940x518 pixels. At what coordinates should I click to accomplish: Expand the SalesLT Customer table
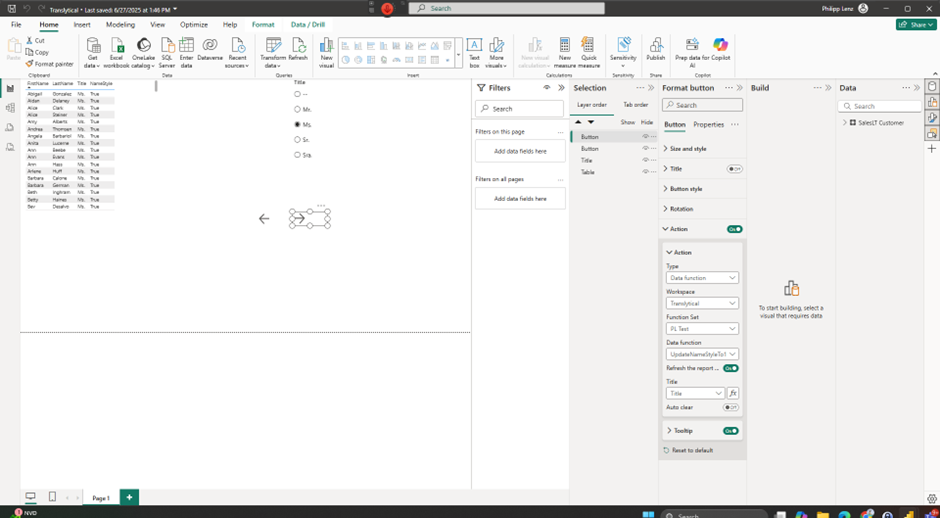[845, 123]
